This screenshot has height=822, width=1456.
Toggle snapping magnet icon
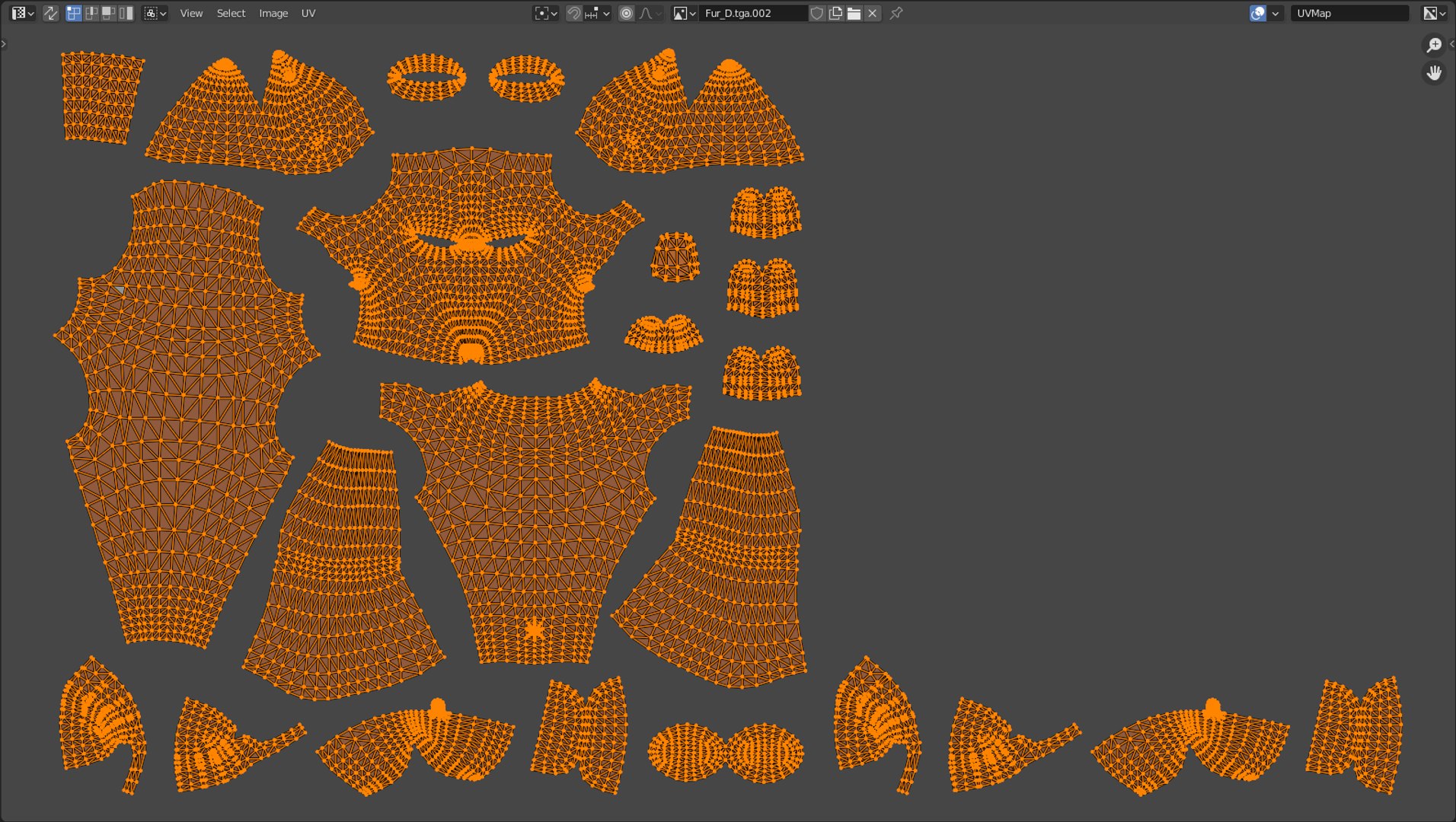coord(574,13)
